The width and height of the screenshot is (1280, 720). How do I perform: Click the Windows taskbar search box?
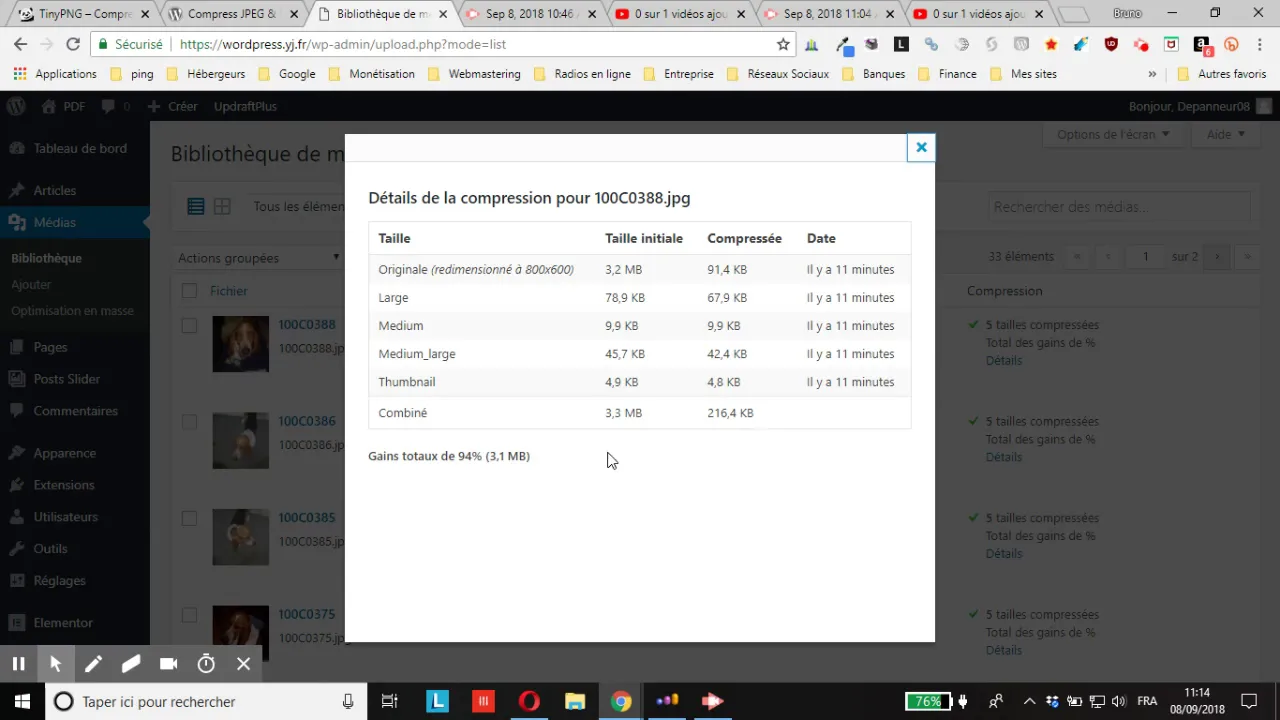pyautogui.click(x=205, y=701)
